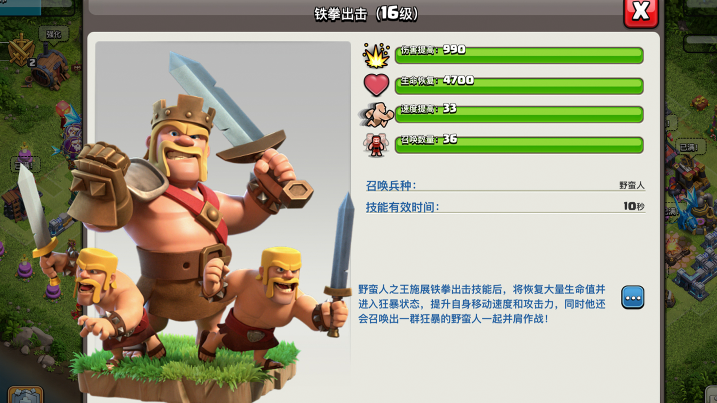This screenshot has height=403, width=717.
Task: Click the 铁拳出击 (16级) title
Action: 366,14
